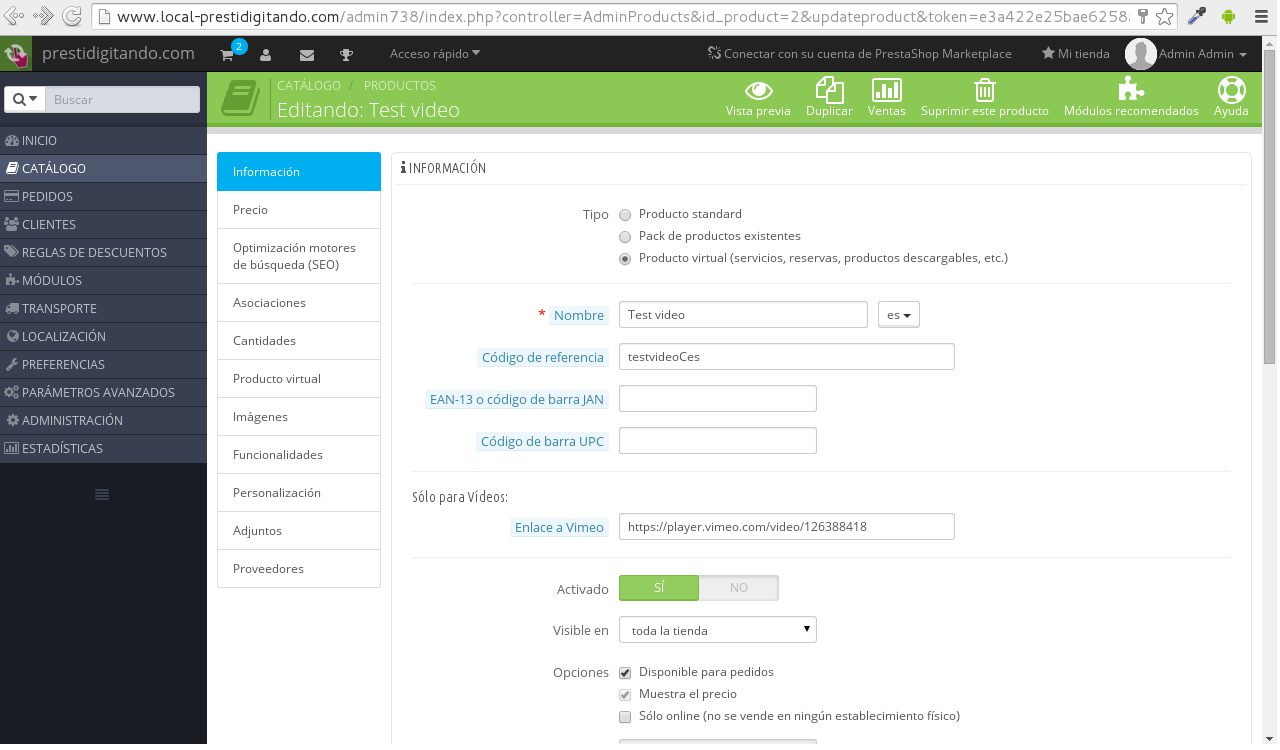Switch to Asociaciones tab
This screenshot has height=750, width=1280.
(299, 303)
